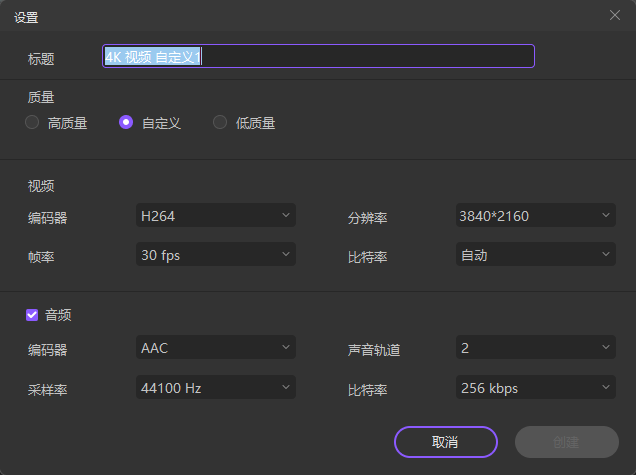Click the 标题 text input field

click(318, 56)
